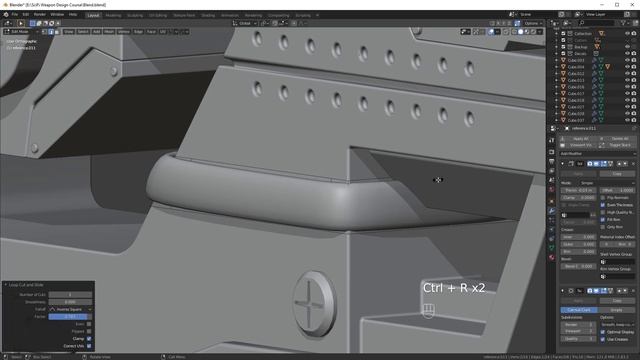Viewport: 640px width, 360px height.
Task: Toggle Flip Normals checkbox in Solidify modifier
Action: (x=603, y=198)
